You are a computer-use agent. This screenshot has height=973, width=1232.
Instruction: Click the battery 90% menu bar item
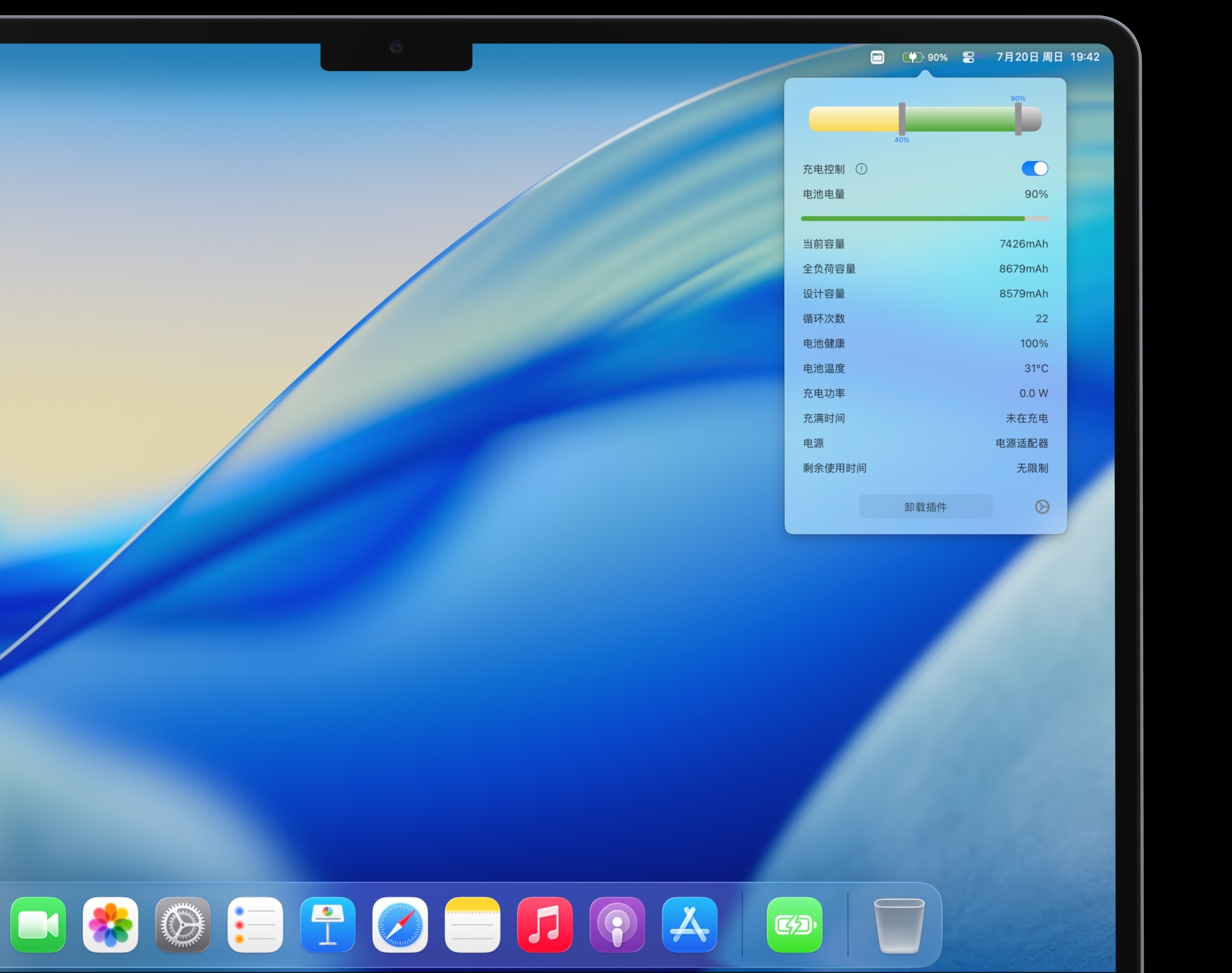(x=925, y=57)
